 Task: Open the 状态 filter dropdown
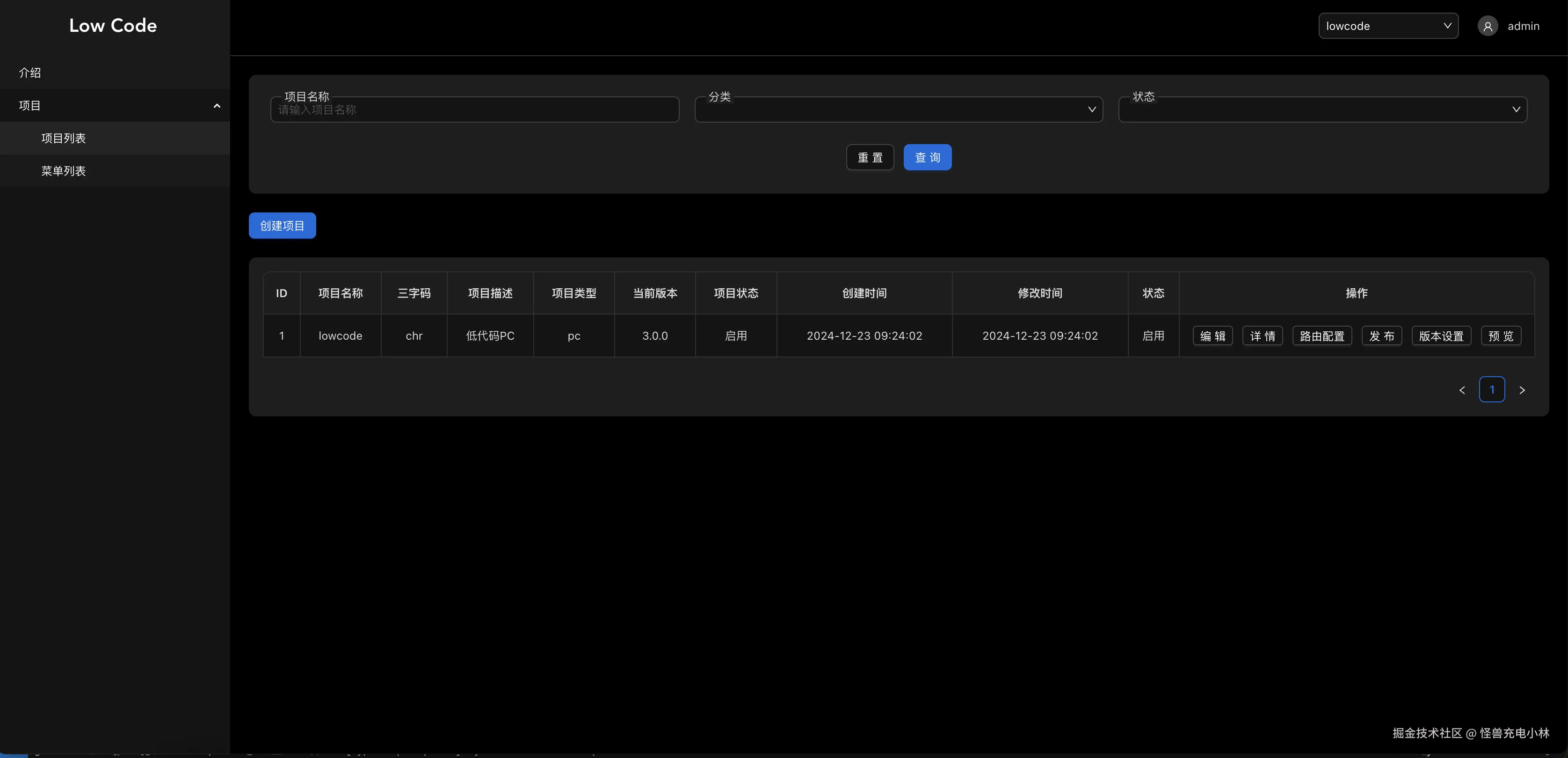(1322, 109)
